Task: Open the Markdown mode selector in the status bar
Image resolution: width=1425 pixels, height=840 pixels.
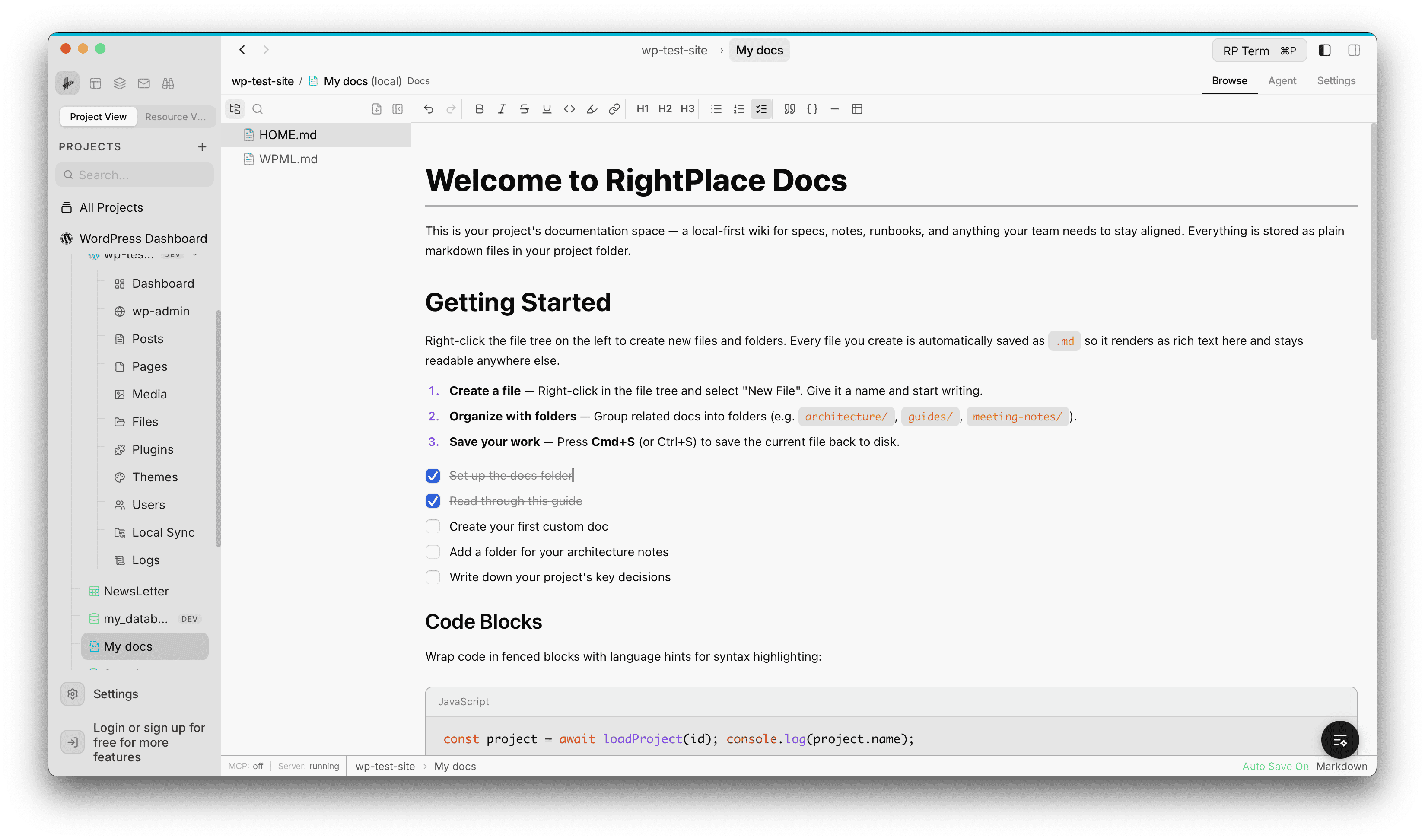Action: [x=1342, y=766]
